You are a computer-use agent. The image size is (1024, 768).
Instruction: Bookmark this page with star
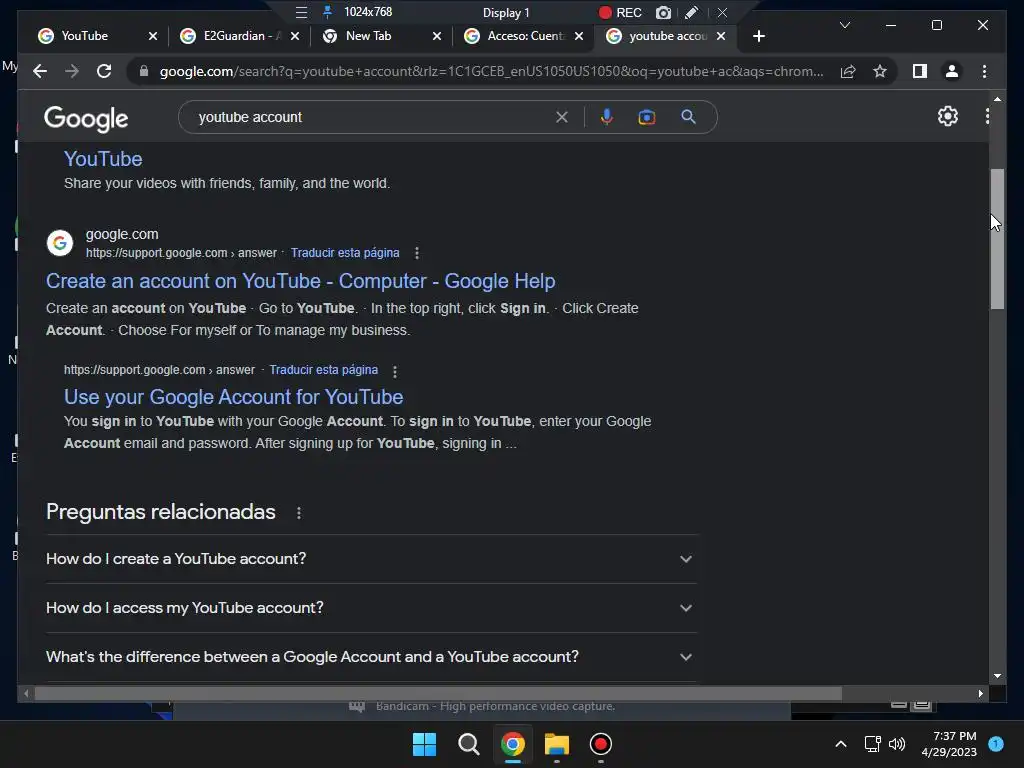pyautogui.click(x=880, y=71)
